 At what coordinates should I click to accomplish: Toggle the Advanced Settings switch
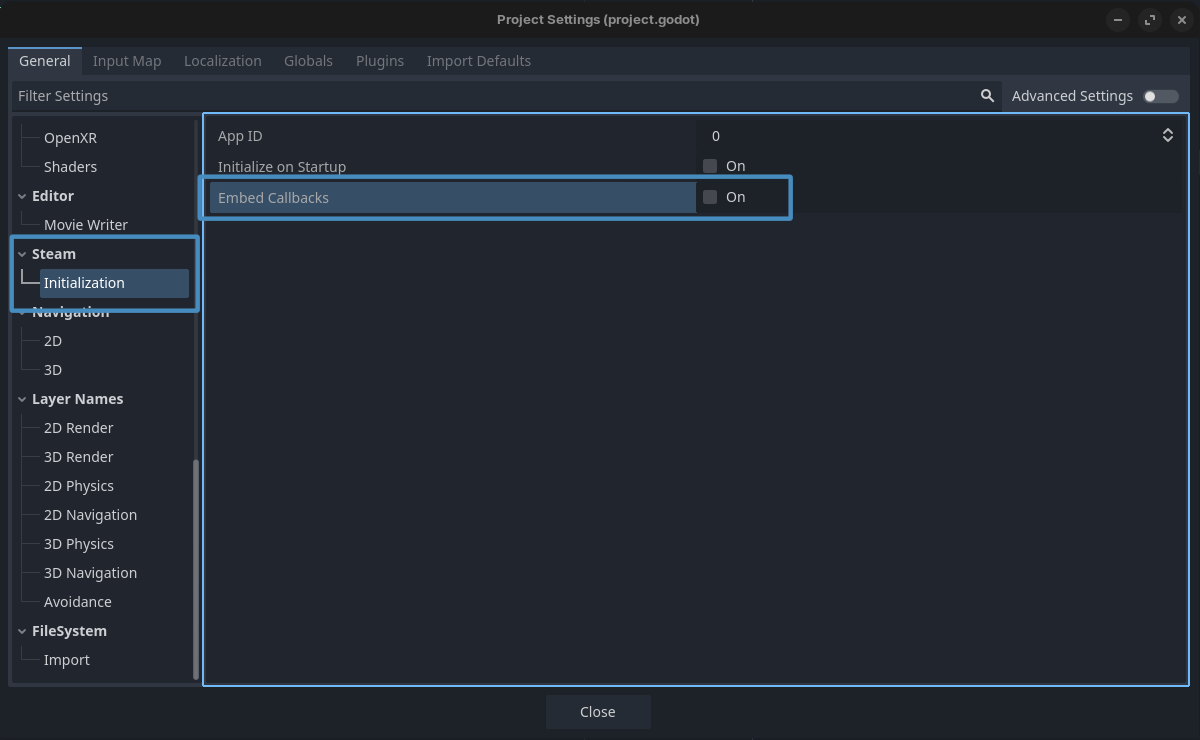tap(1161, 96)
